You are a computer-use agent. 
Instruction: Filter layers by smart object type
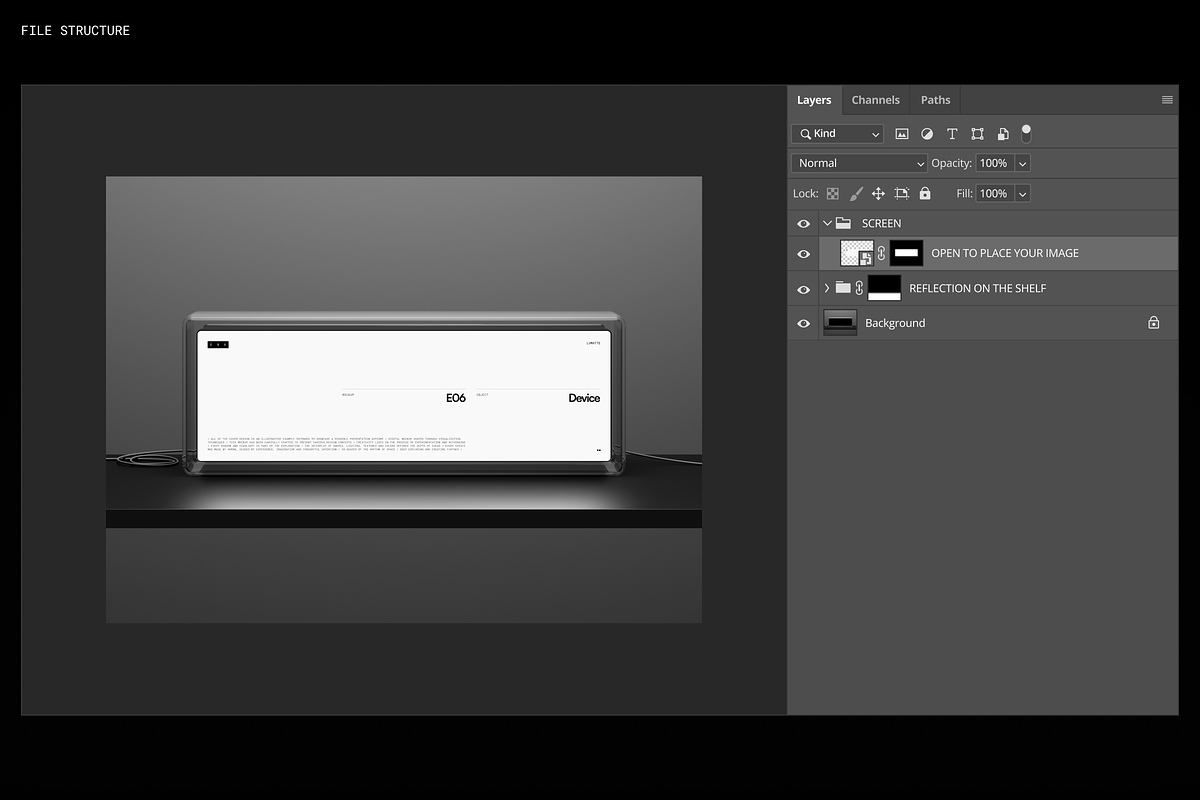(1003, 134)
